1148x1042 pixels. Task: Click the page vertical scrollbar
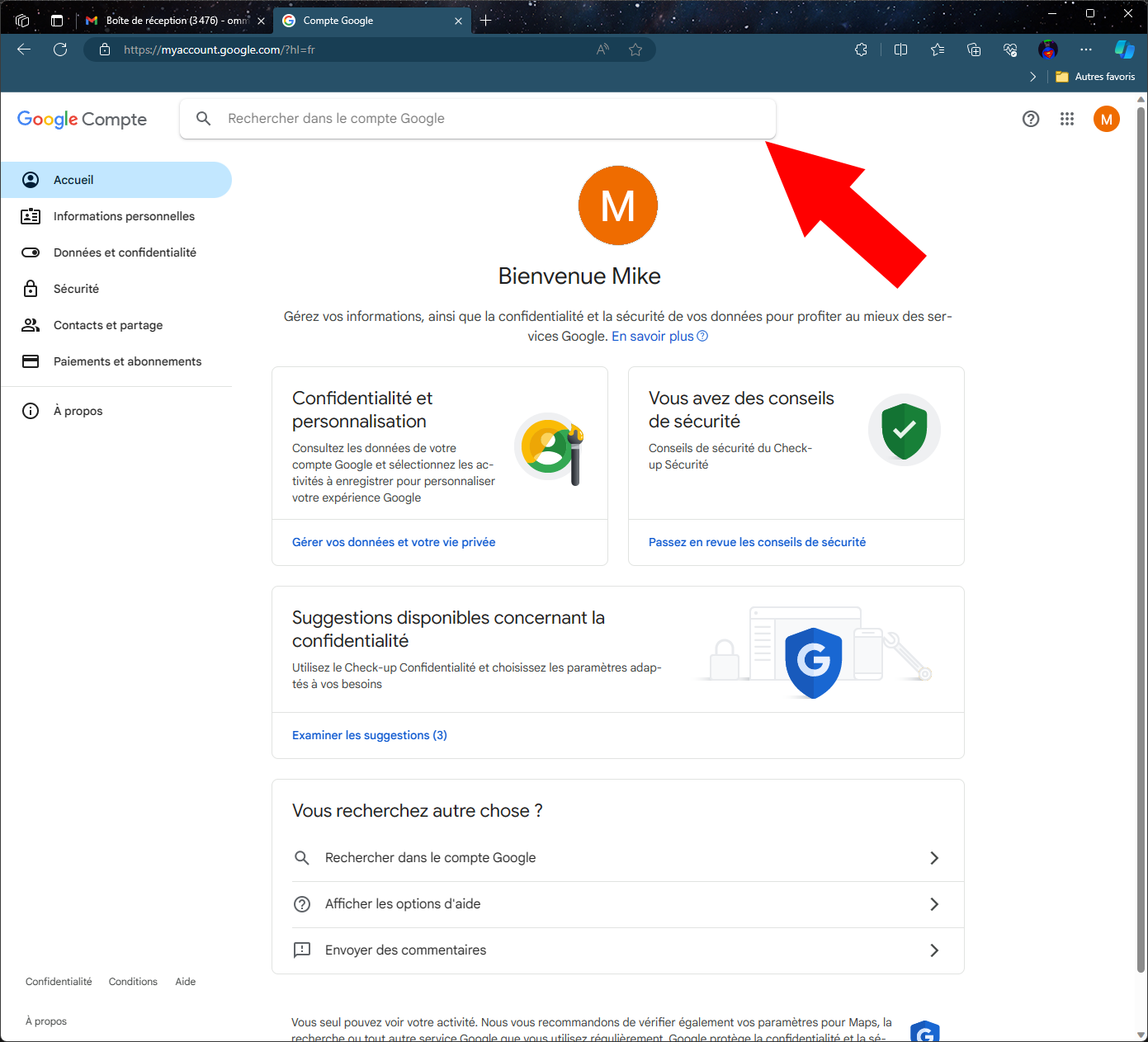(x=1141, y=540)
